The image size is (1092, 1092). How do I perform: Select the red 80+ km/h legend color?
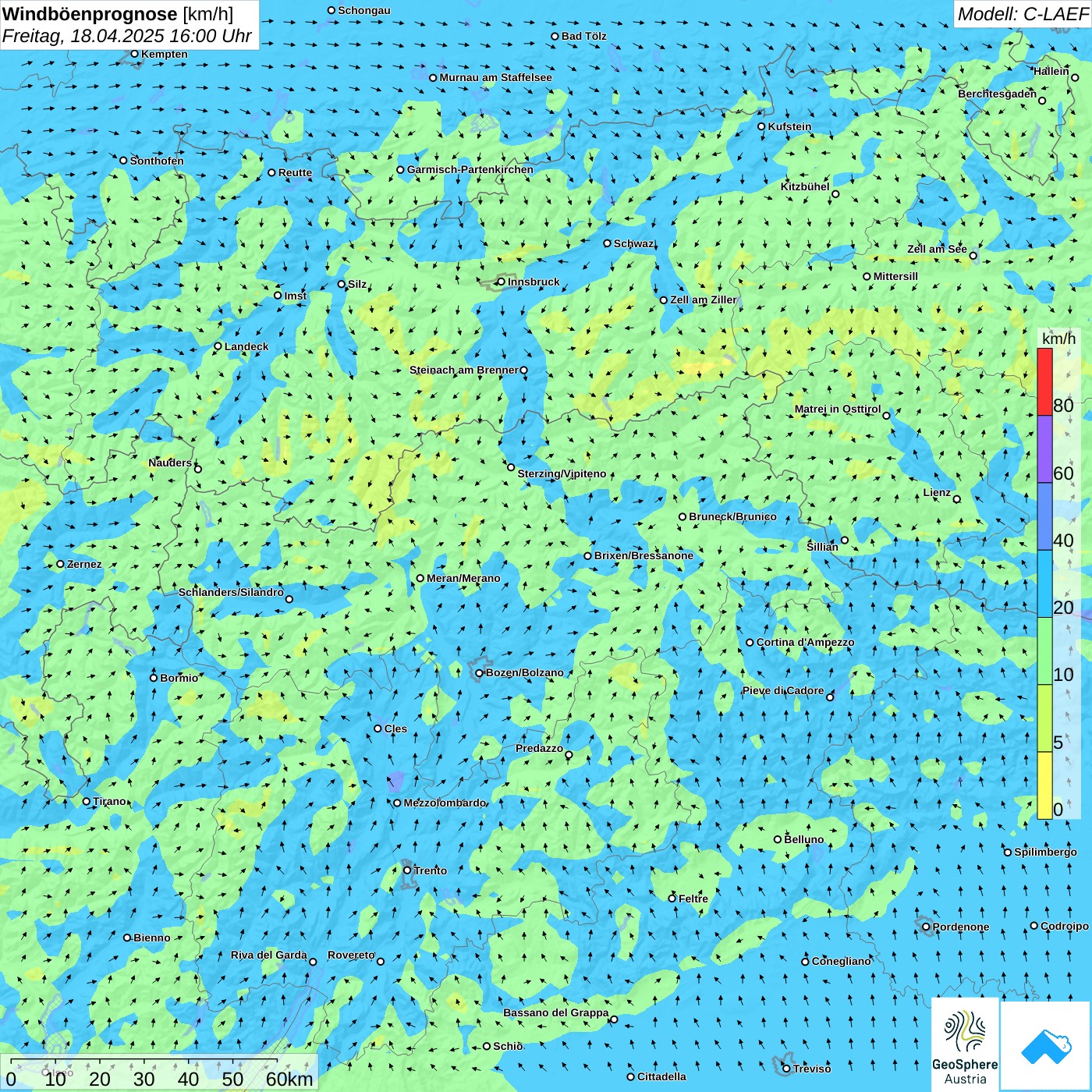coord(1044,381)
